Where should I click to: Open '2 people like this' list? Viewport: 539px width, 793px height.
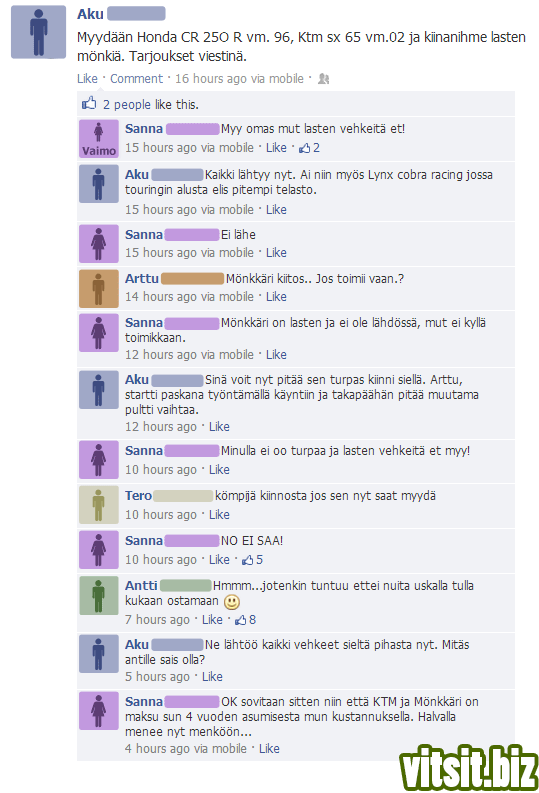151,105
